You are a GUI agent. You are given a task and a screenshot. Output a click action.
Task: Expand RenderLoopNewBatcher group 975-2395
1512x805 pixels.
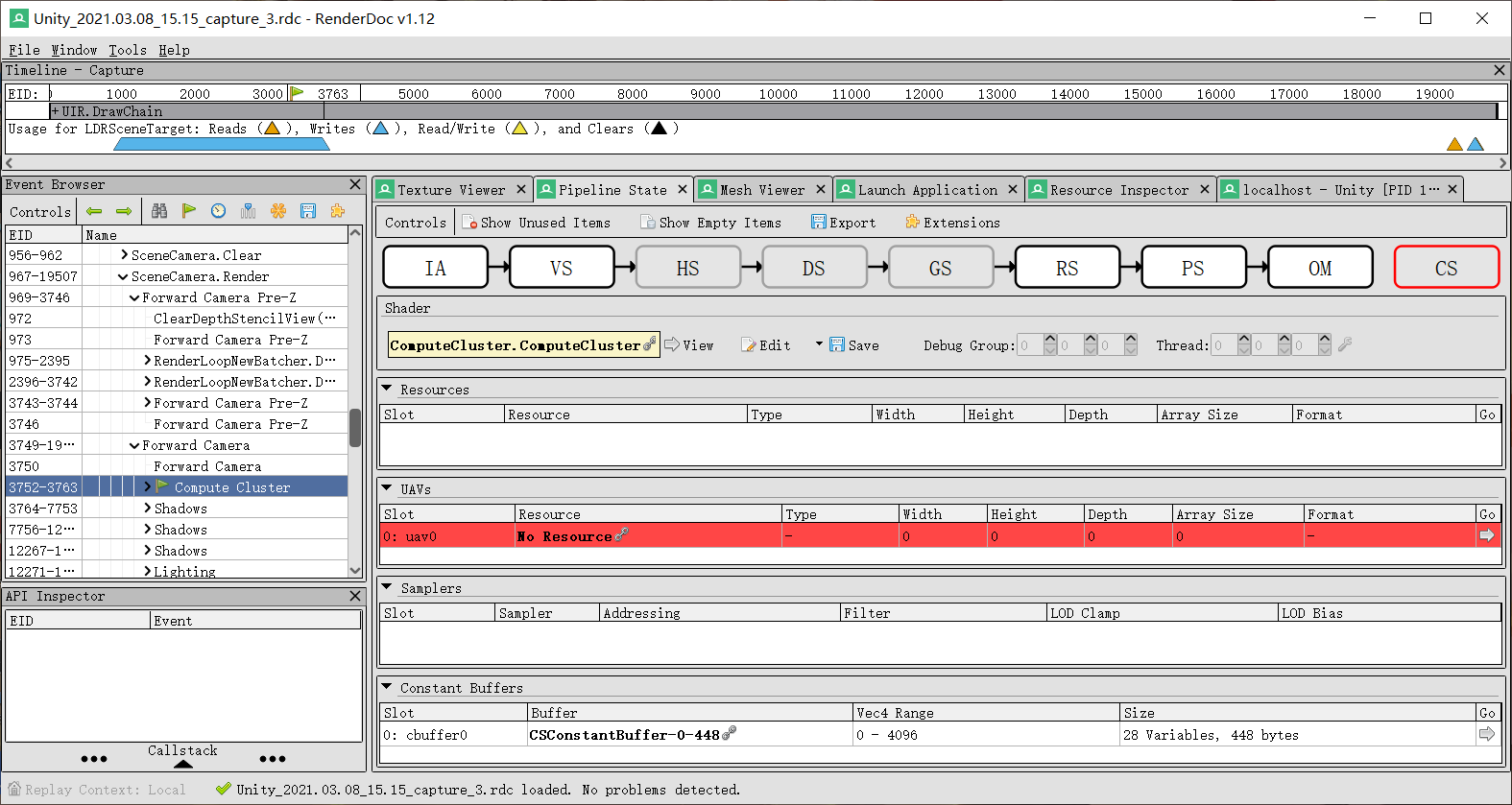click(x=147, y=361)
